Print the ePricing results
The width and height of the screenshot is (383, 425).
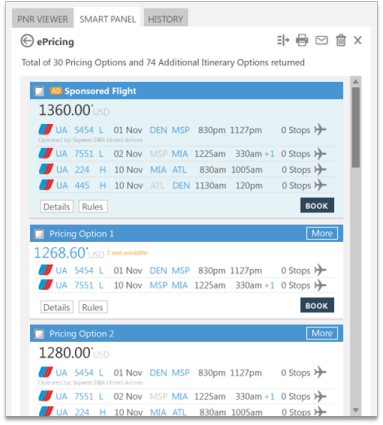302,40
